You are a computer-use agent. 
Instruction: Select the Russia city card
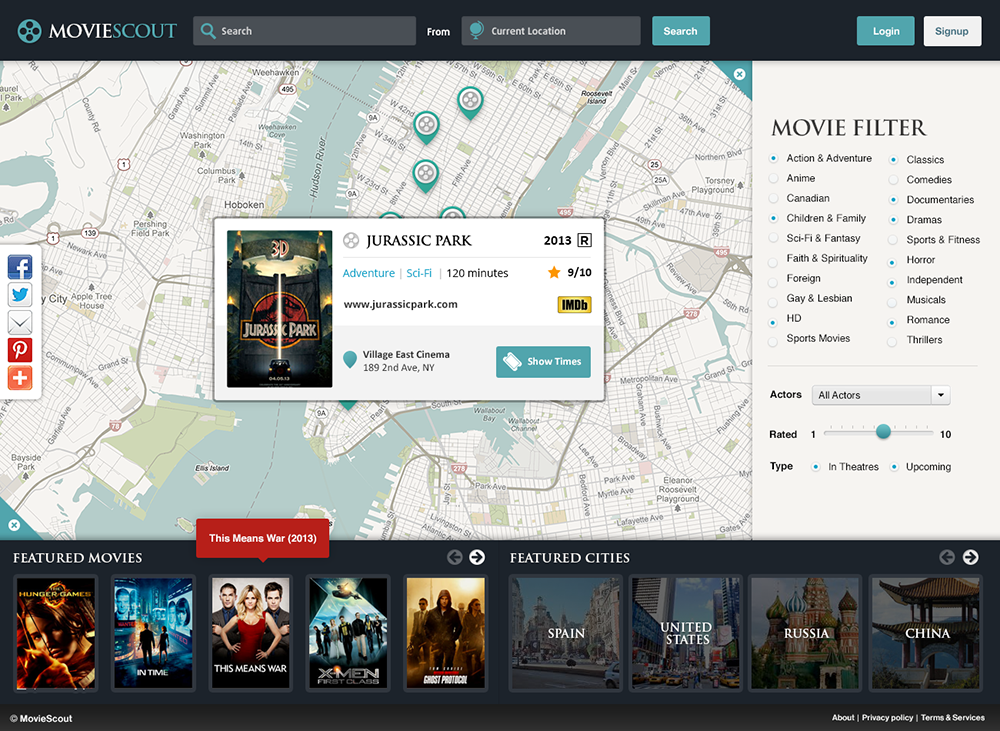805,633
